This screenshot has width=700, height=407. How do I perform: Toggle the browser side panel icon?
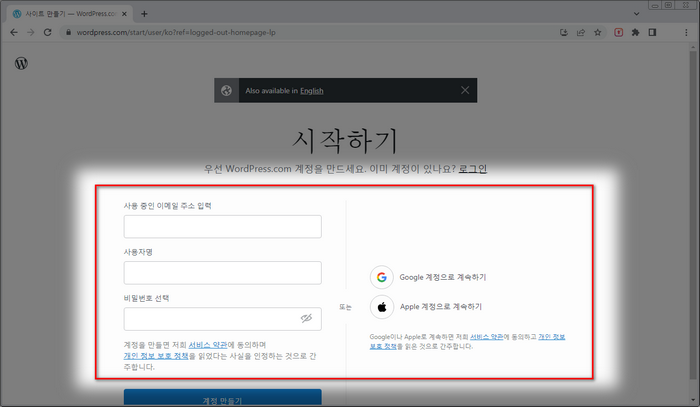click(x=652, y=32)
